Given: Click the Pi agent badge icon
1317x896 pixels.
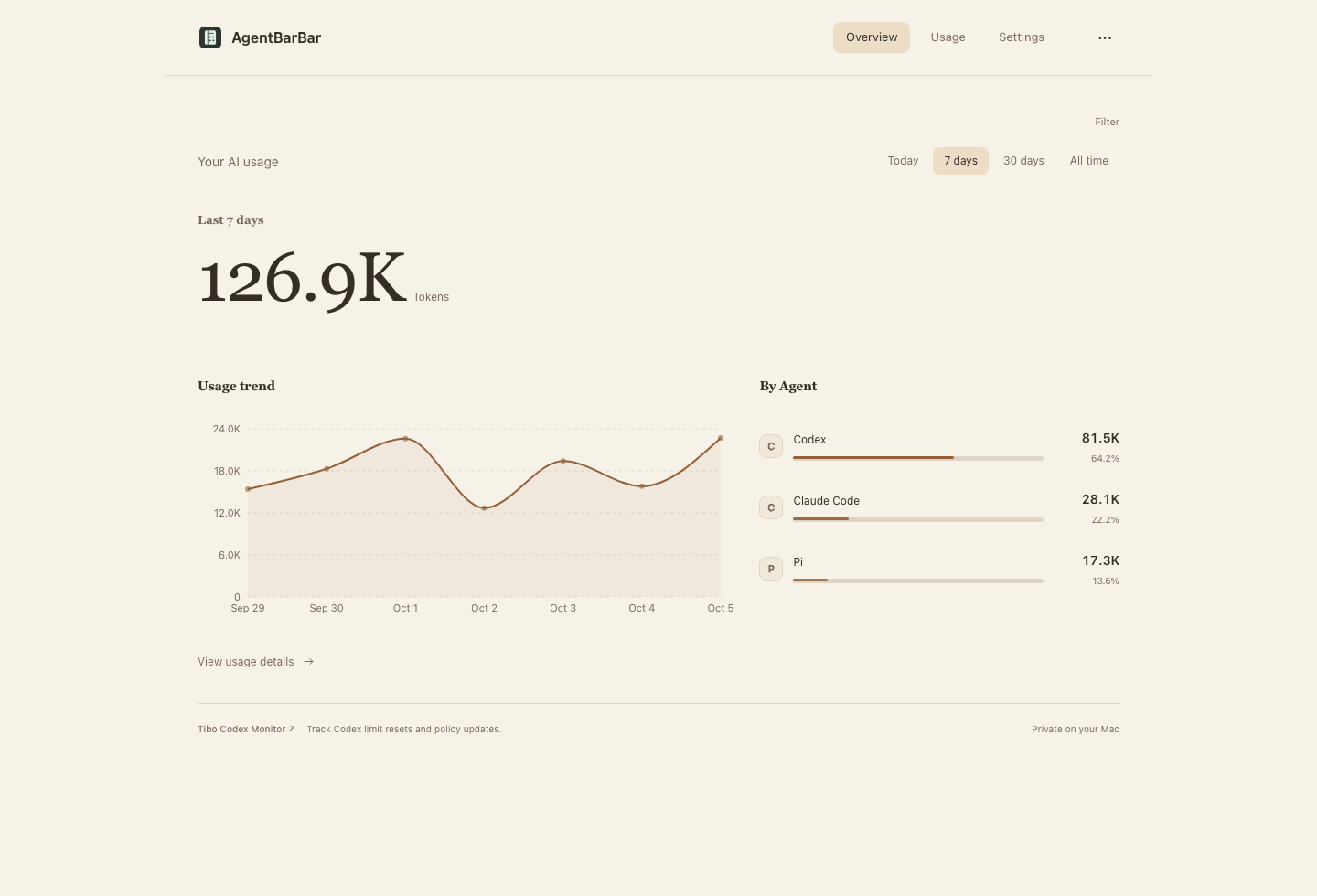Looking at the screenshot, I should (x=771, y=569).
